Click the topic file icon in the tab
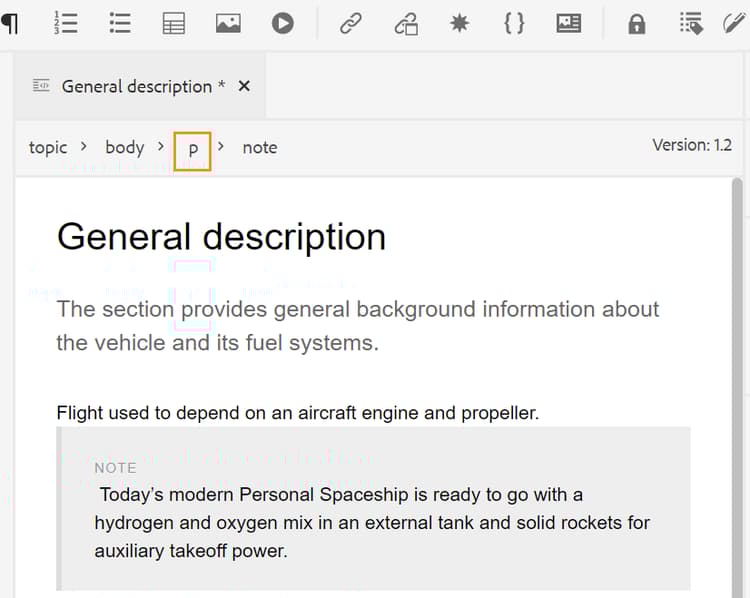This screenshot has height=598, width=750. click(x=41, y=86)
